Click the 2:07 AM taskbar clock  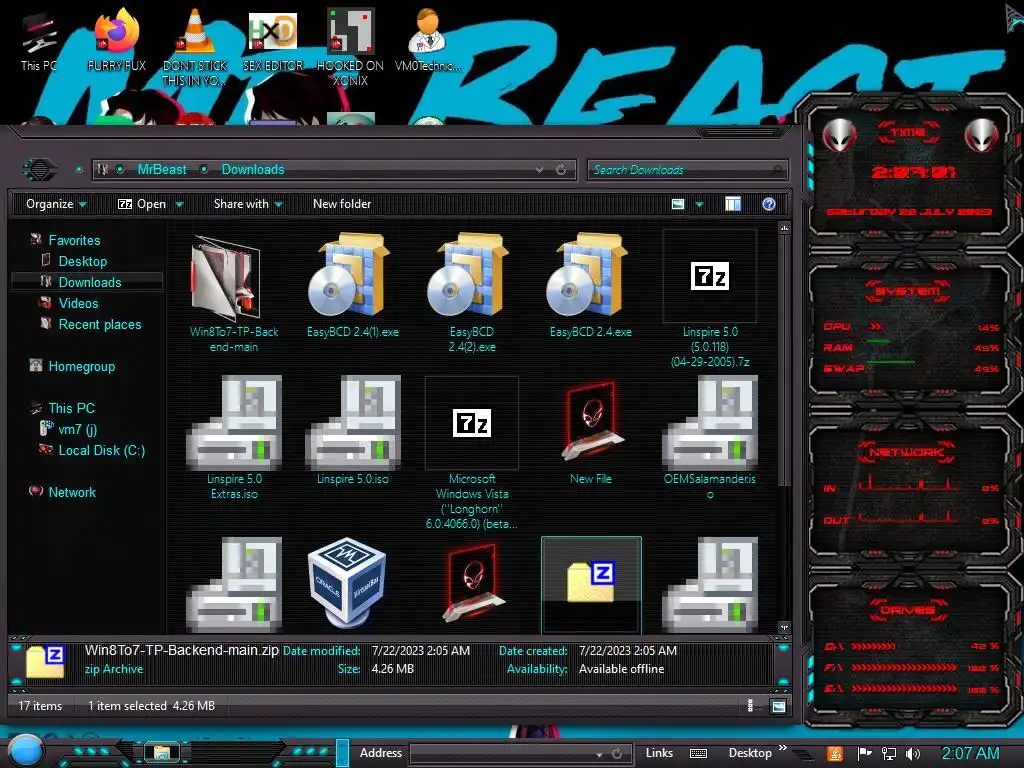pos(970,754)
